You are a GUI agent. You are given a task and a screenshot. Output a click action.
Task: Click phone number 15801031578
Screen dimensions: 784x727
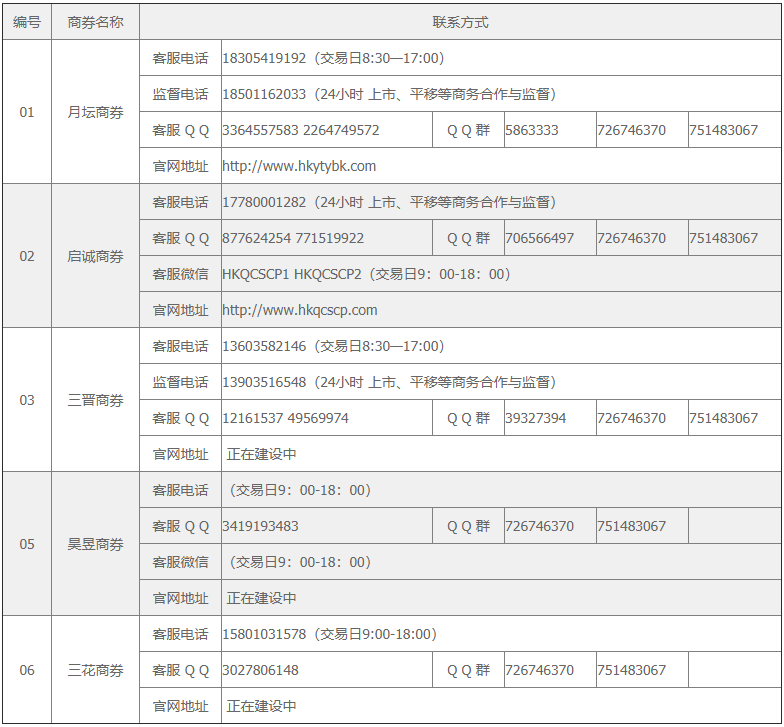[x=264, y=634]
